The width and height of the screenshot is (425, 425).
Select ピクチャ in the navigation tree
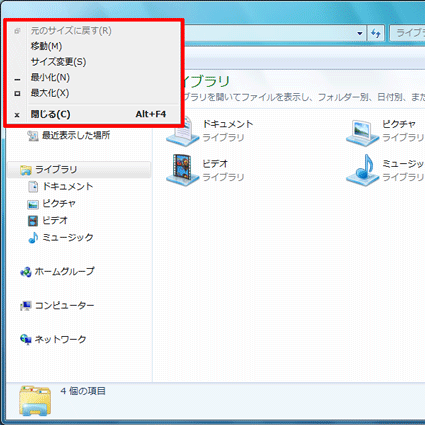(59, 203)
